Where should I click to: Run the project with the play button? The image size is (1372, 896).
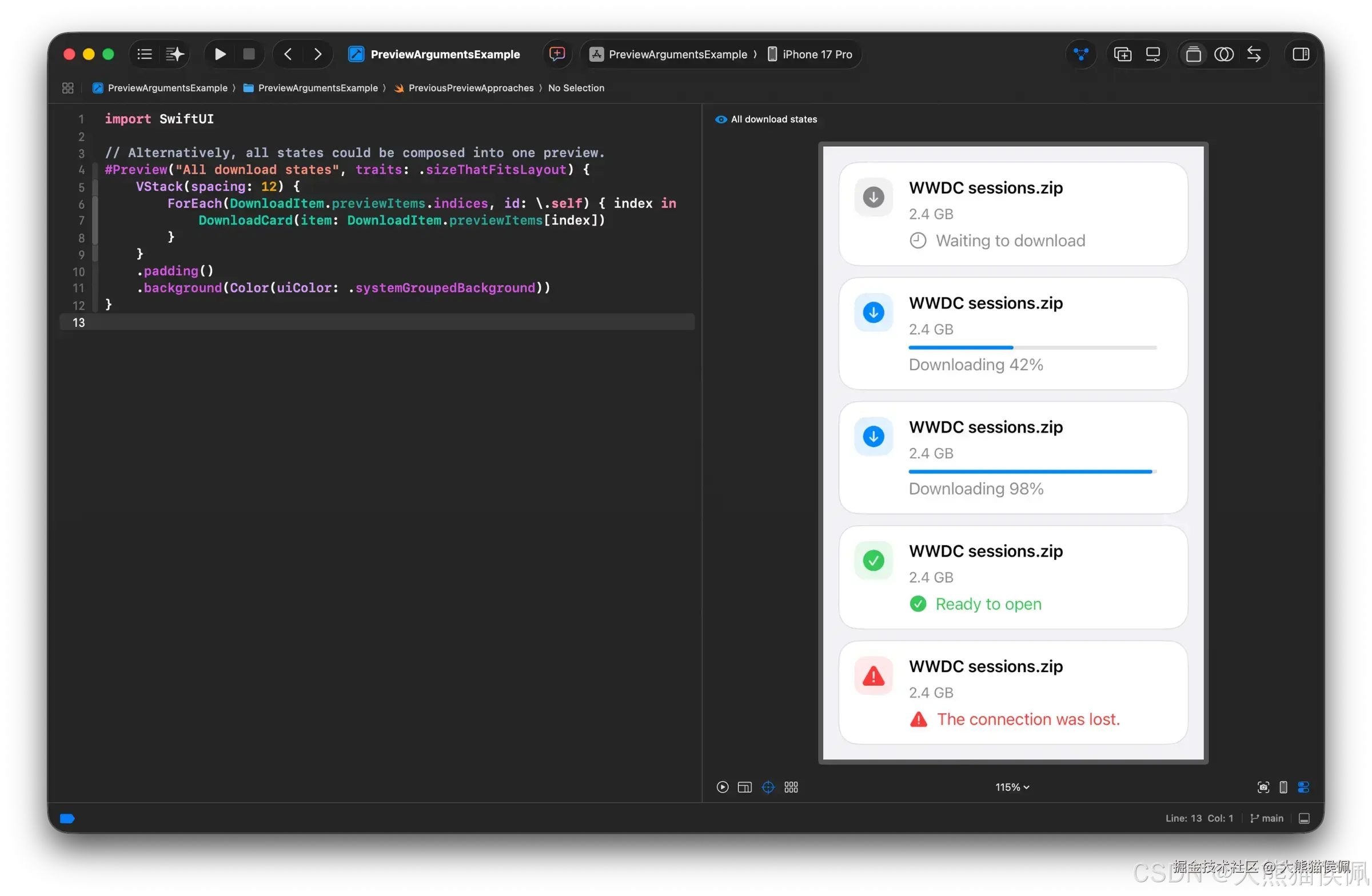[220, 54]
